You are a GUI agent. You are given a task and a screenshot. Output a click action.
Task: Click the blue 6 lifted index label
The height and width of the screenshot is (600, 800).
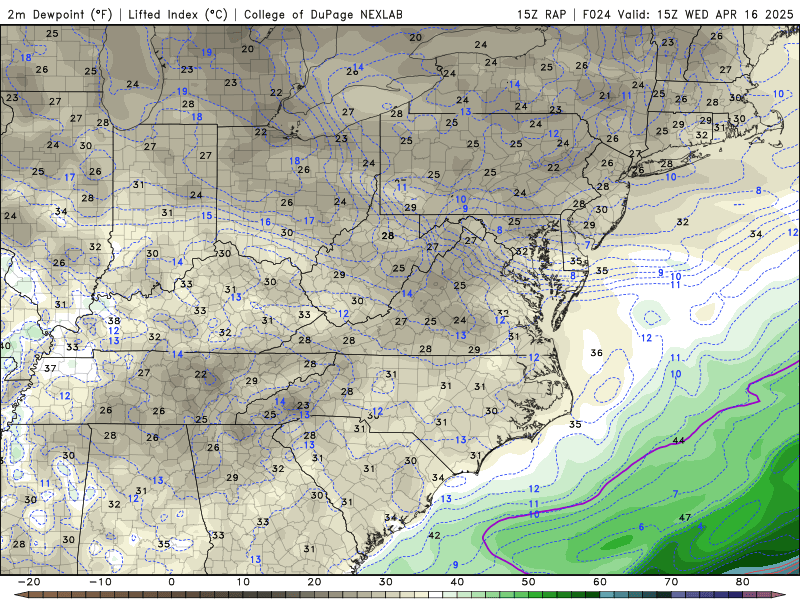(641, 527)
